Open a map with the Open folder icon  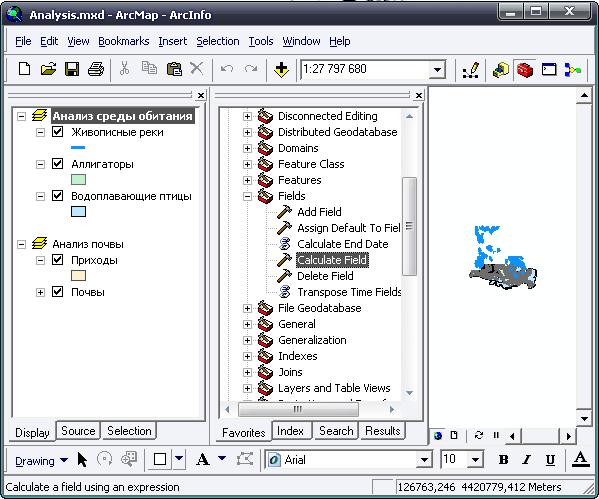click(48, 69)
